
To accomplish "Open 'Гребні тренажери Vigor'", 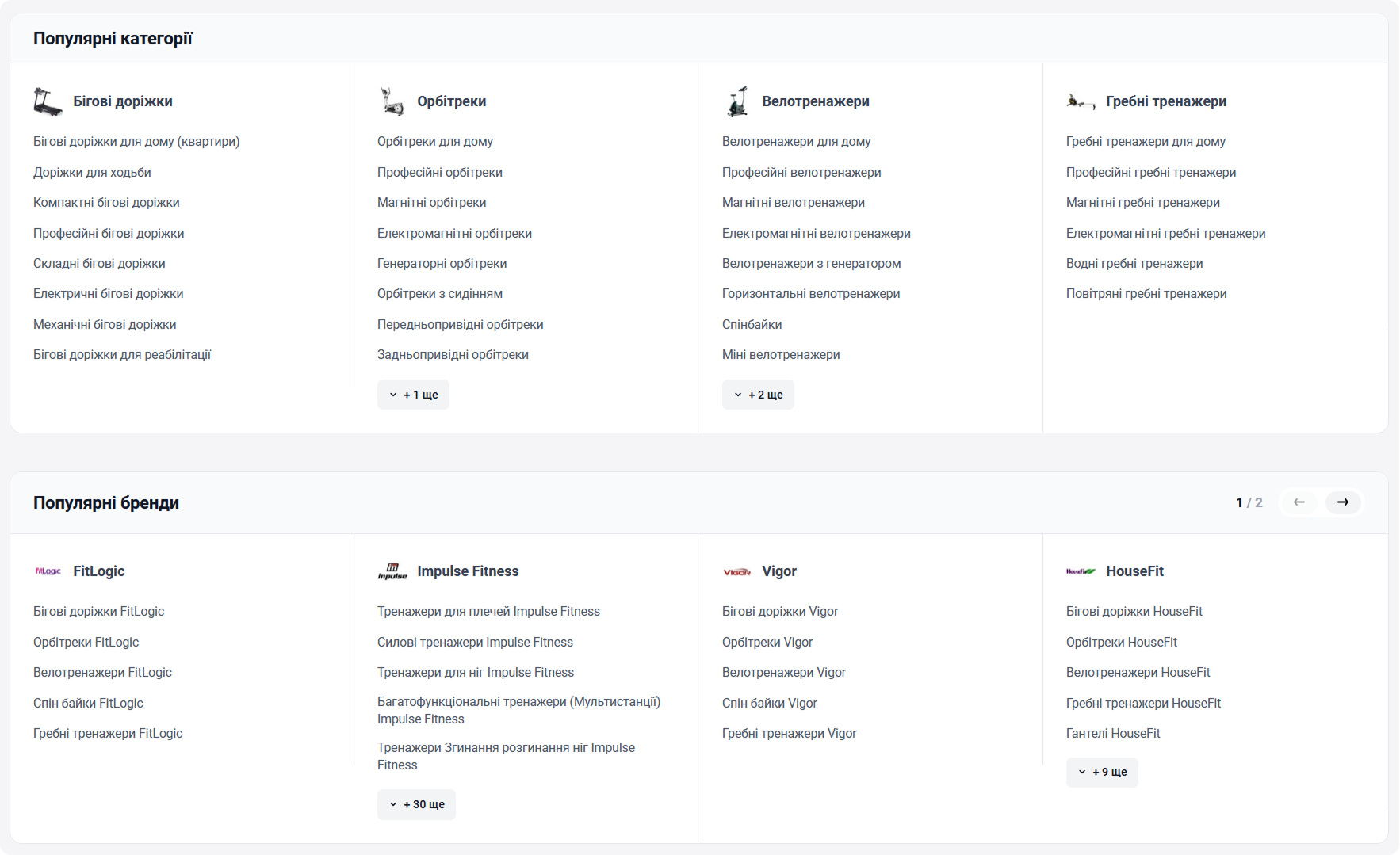I will 790,734.
